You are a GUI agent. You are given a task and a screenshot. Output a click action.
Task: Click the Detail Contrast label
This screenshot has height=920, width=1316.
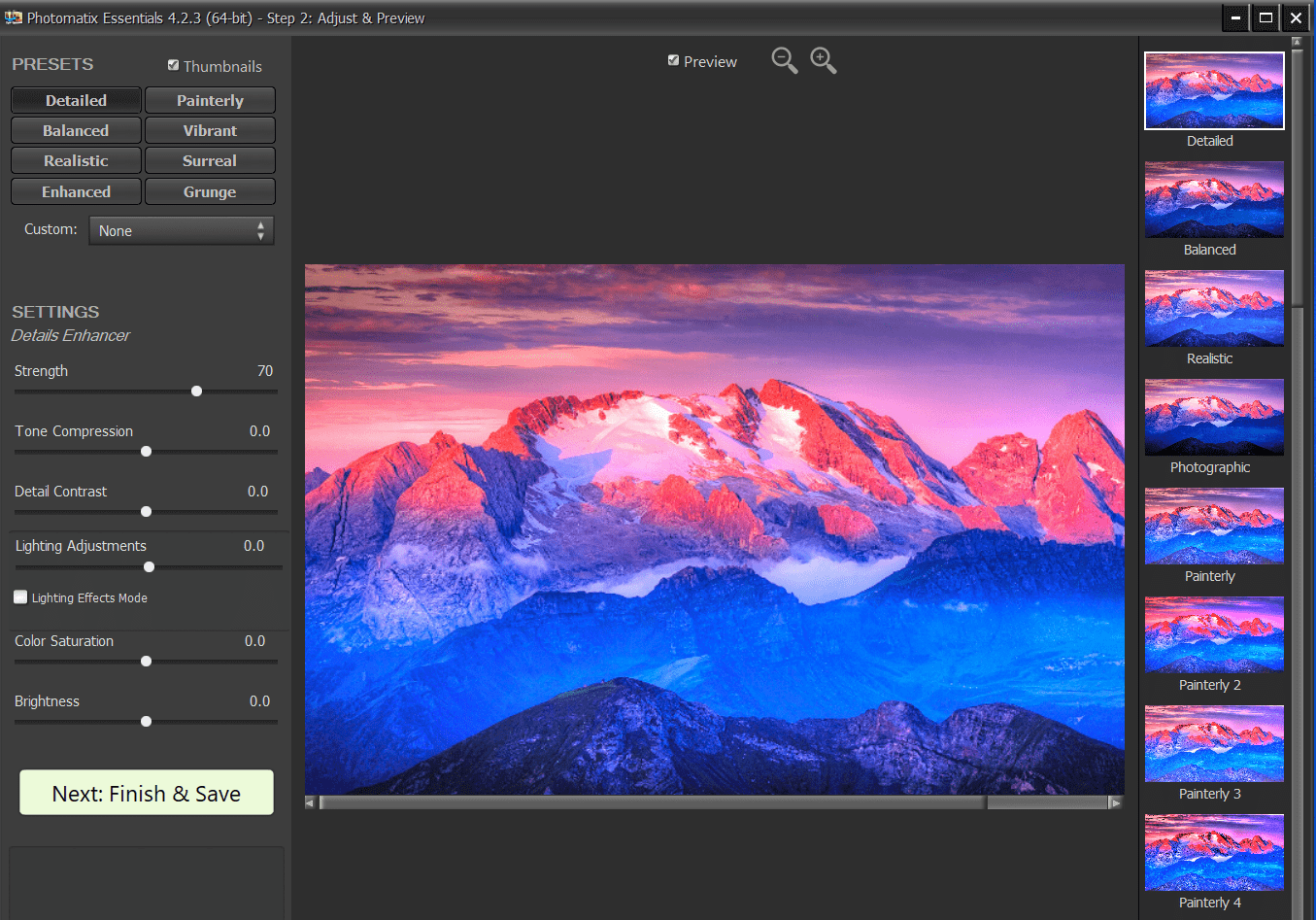tap(60, 492)
